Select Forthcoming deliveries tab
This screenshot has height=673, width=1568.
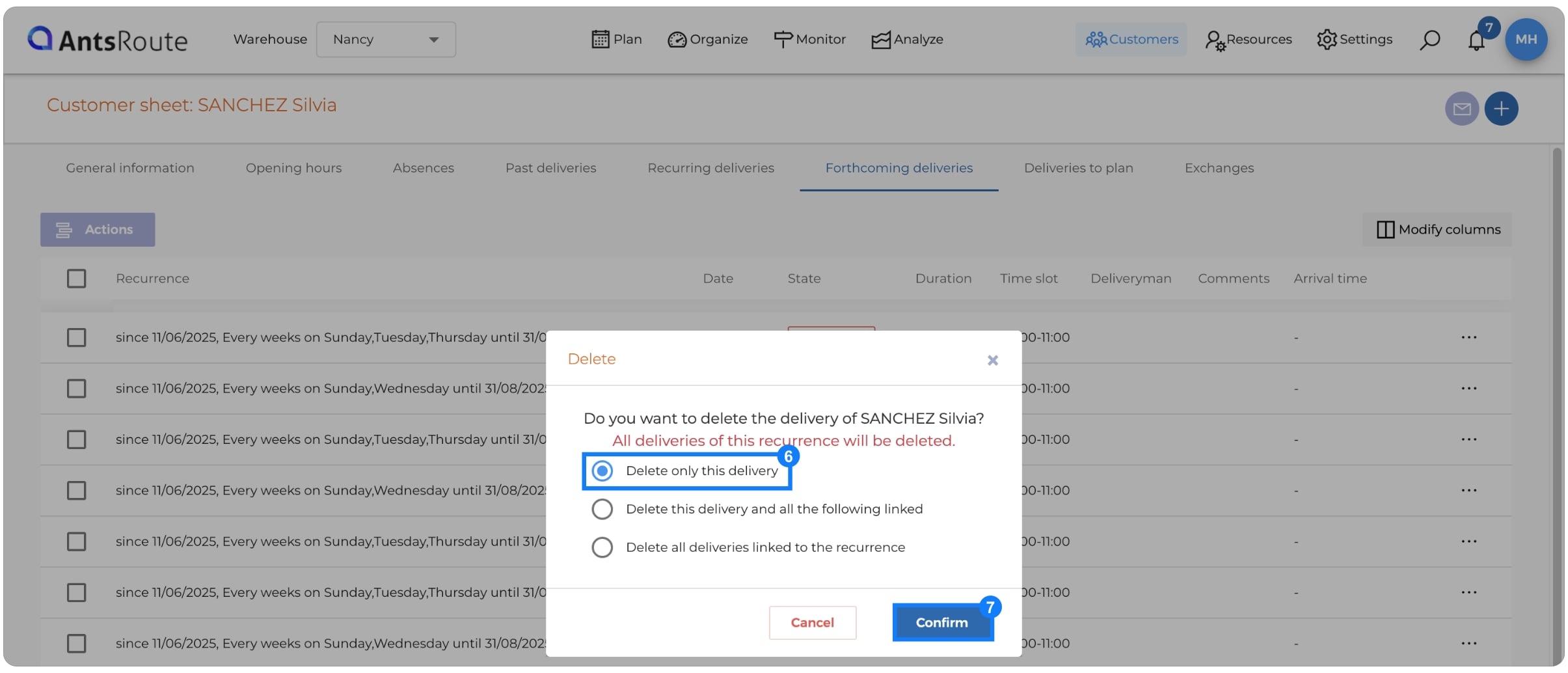[899, 168]
